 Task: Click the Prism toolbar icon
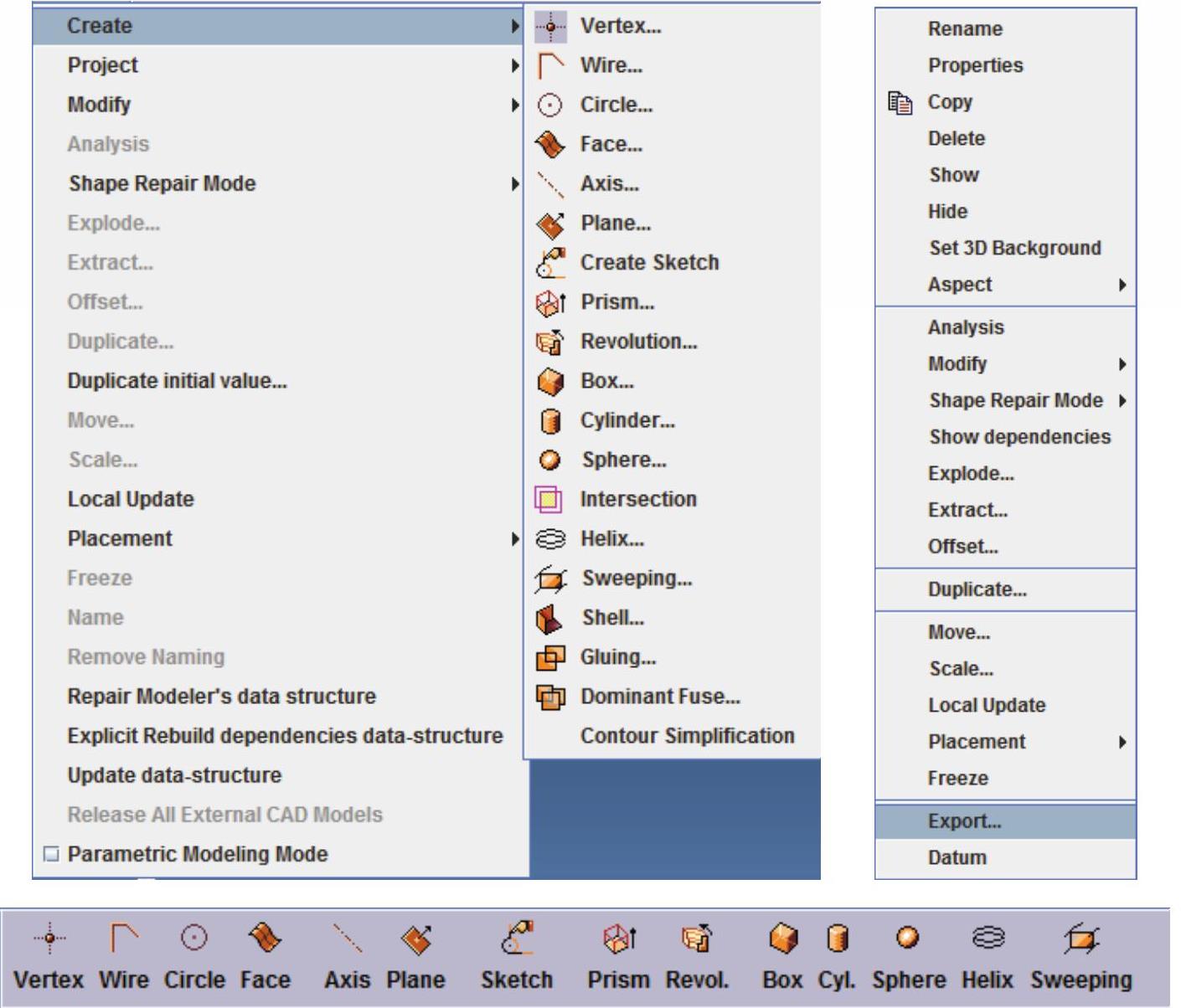pyautogui.click(x=619, y=939)
